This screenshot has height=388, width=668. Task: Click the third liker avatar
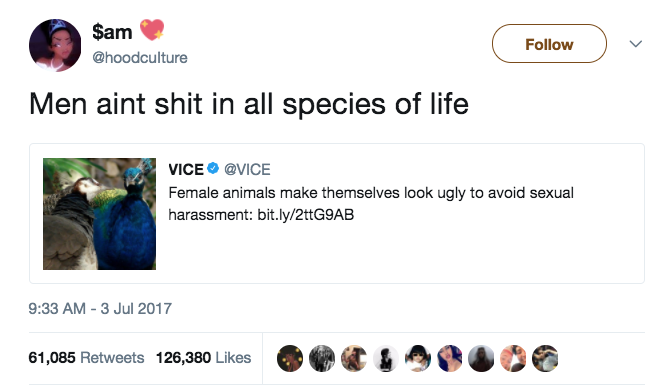[354, 358]
